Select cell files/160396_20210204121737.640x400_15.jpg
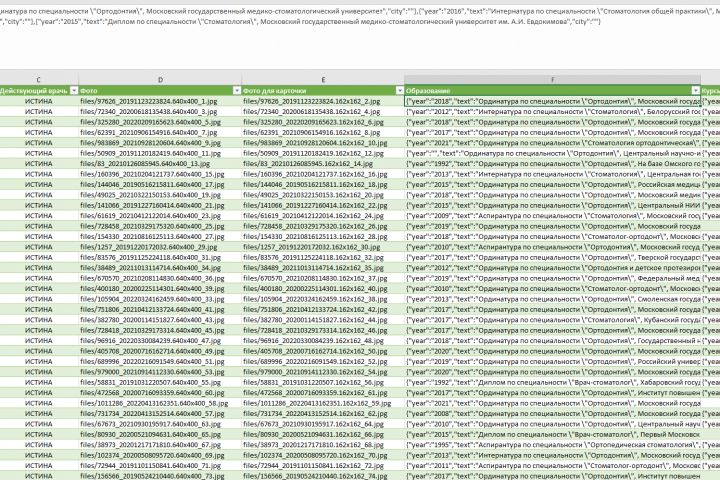The width and height of the screenshot is (720, 480). (160, 174)
